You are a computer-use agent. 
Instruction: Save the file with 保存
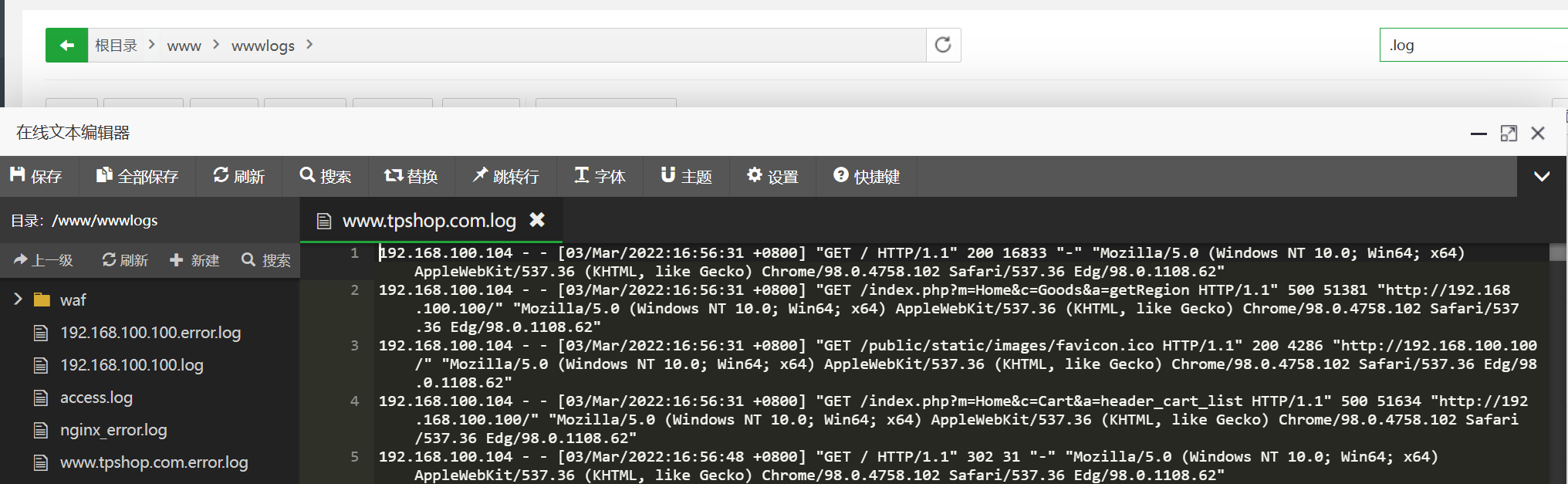pos(35,177)
